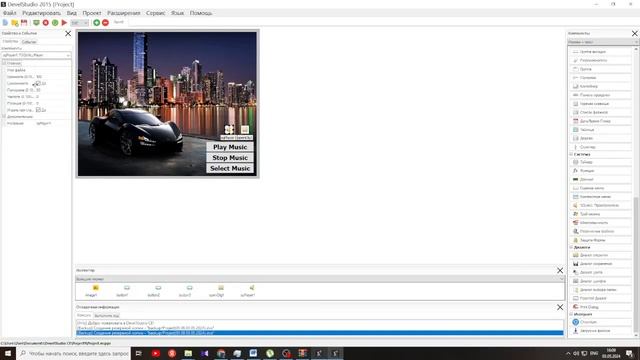The height and width of the screenshot is (360, 640).
Task: Collapse the Дополнительно property group
Action: tap(4, 117)
